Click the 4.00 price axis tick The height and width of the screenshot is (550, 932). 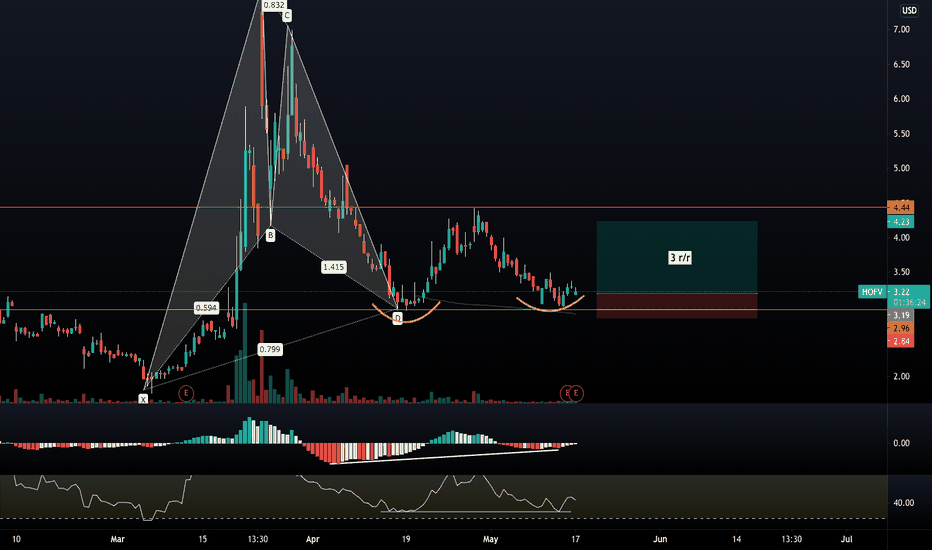coord(901,238)
